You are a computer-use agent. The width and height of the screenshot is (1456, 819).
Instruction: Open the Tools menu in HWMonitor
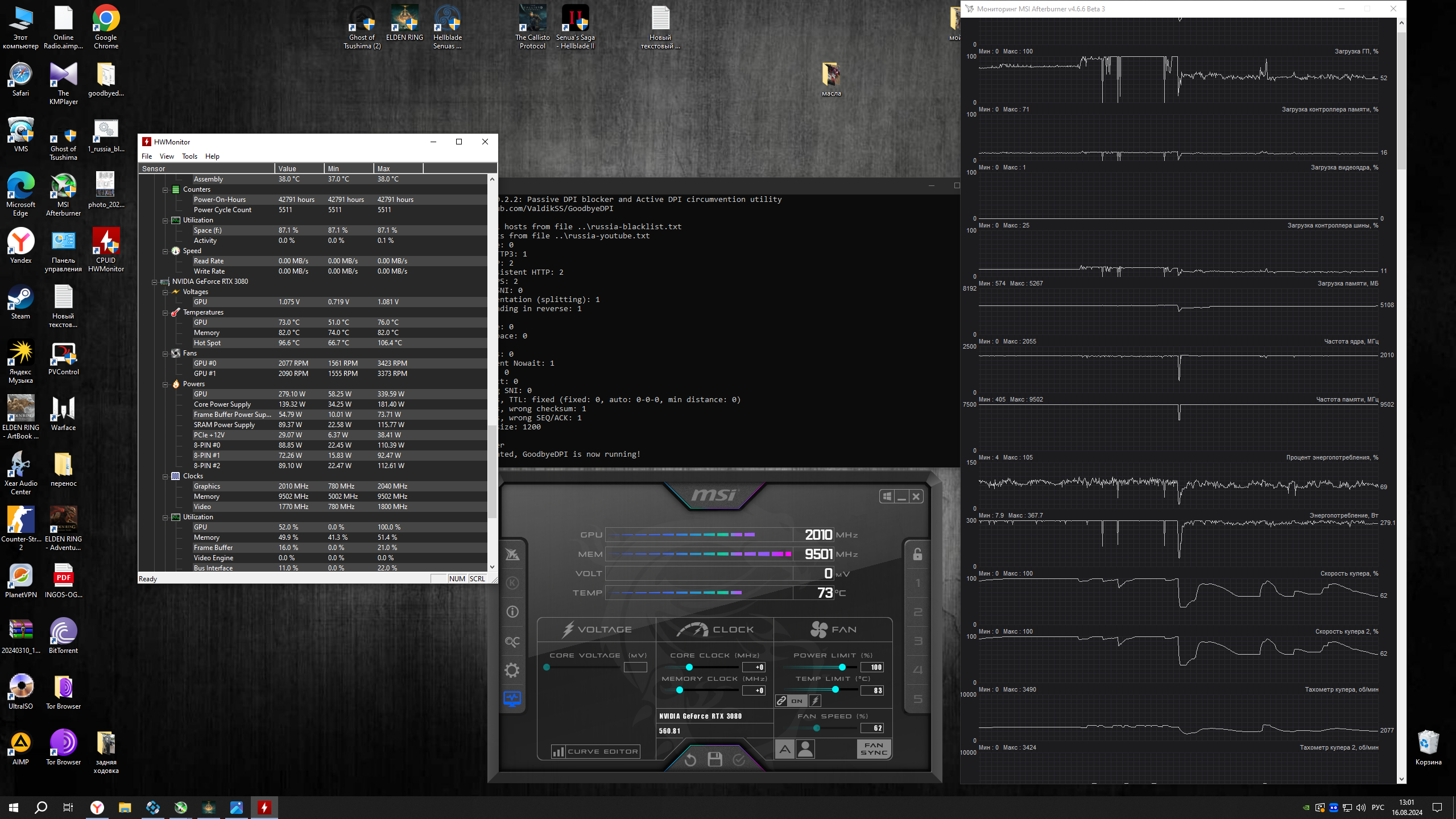(189, 156)
